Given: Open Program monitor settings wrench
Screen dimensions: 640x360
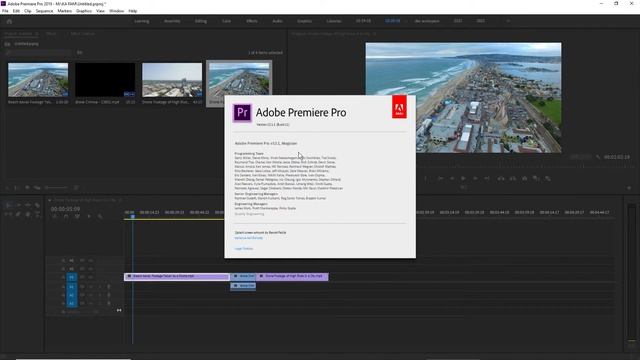Looking at the screenshot, I should [x=598, y=157].
